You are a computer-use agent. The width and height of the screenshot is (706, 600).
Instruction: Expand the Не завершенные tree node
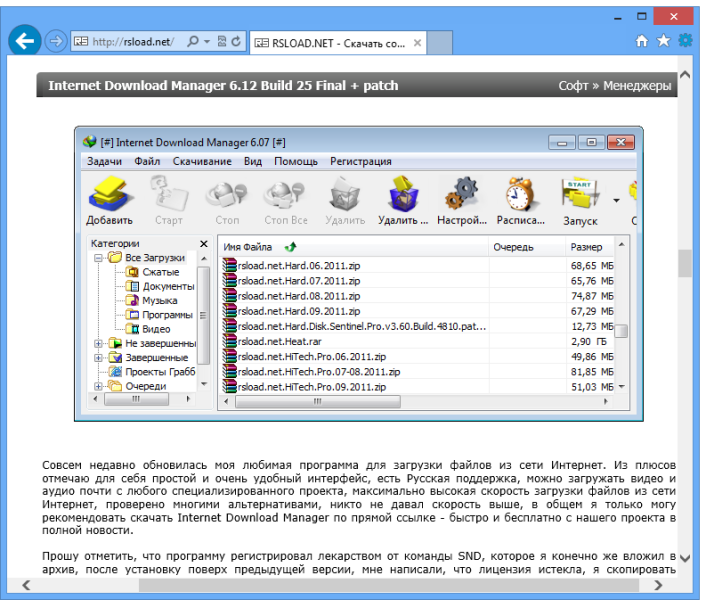(x=98, y=343)
